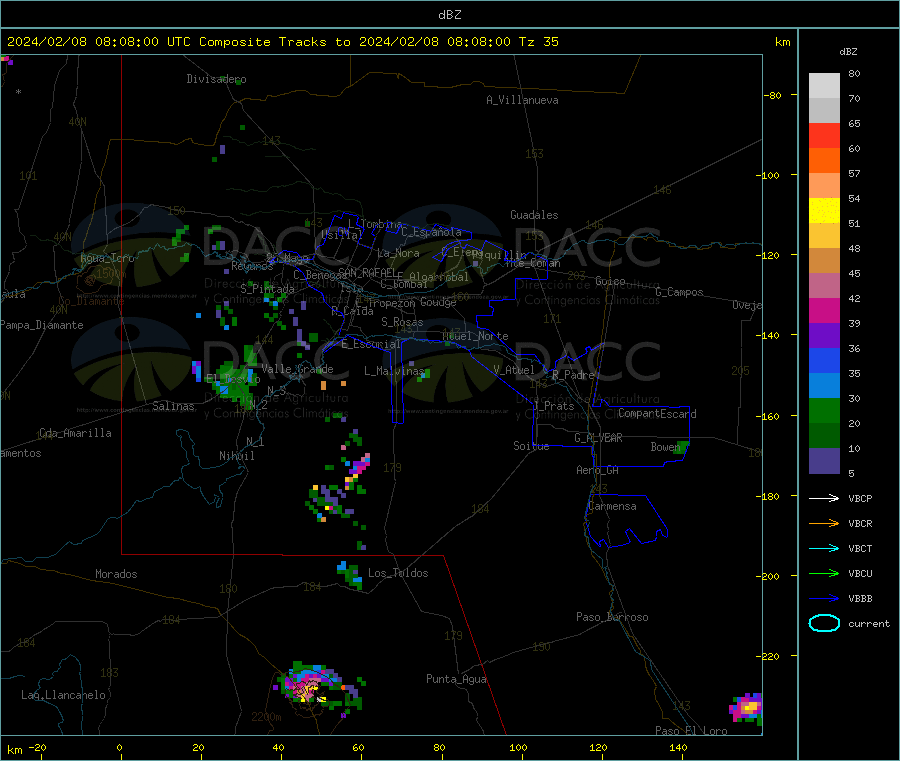Click the Punta_Agua label
The width and height of the screenshot is (900, 761).
point(456,679)
